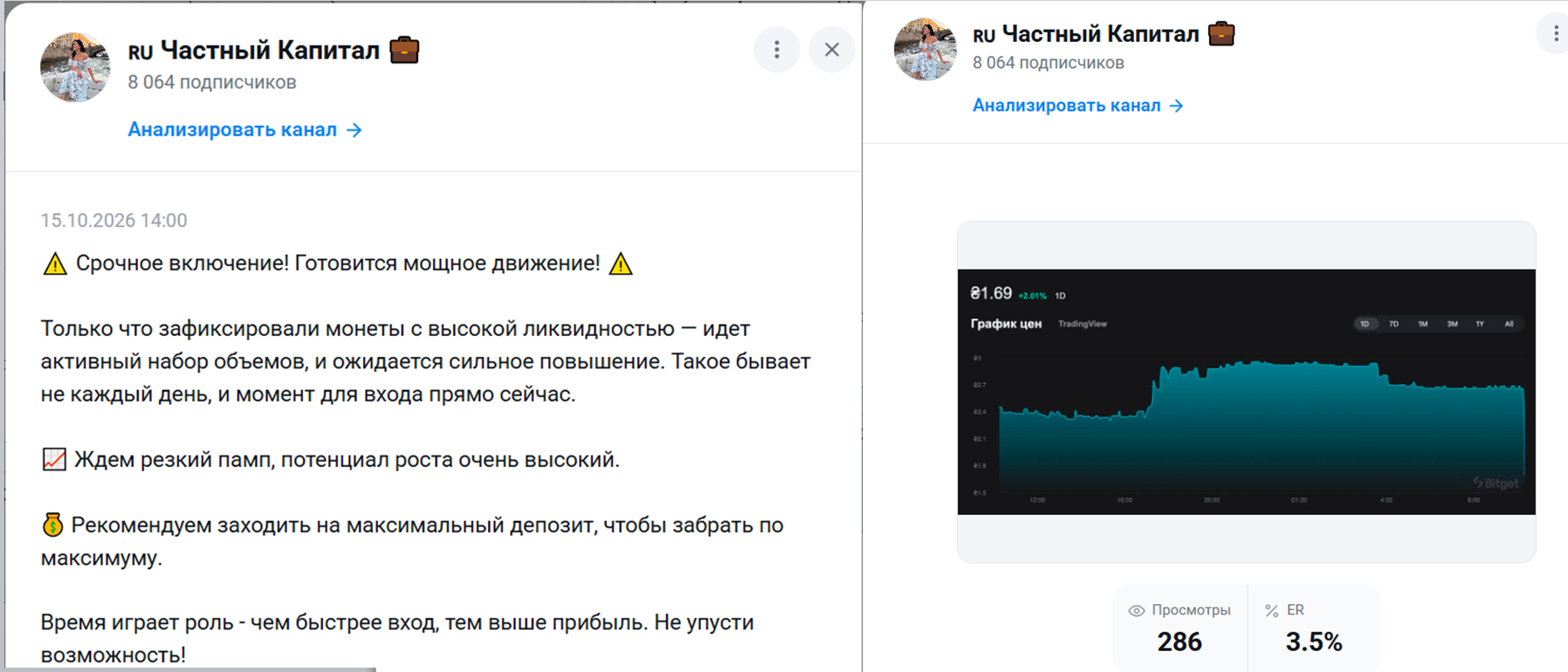Click the teal price chart image
The image size is (1568, 672).
click(1247, 392)
